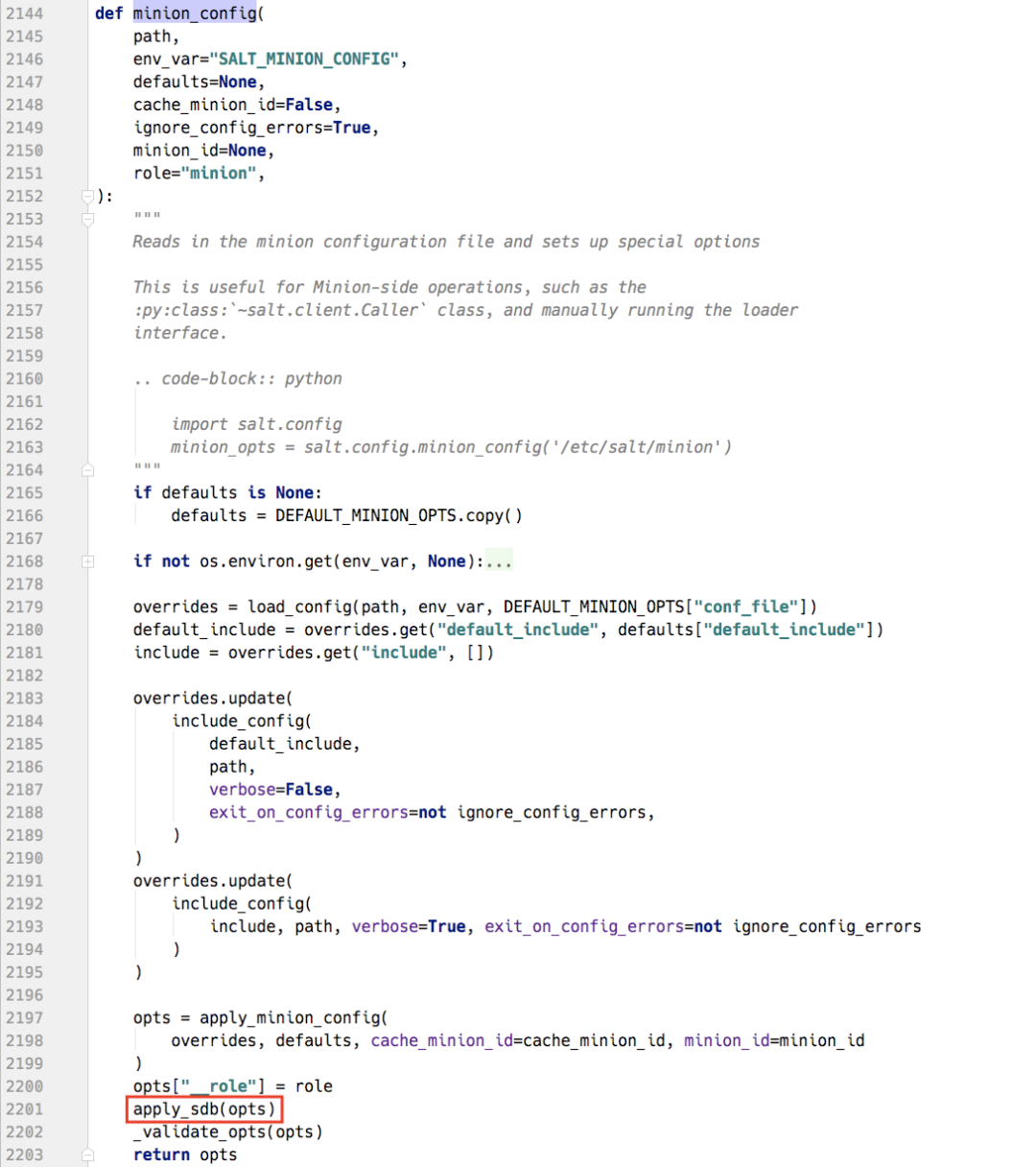Click docstring line 'Reads in the minion configuration file'
This screenshot has width=1036, height=1167.
click(446, 242)
